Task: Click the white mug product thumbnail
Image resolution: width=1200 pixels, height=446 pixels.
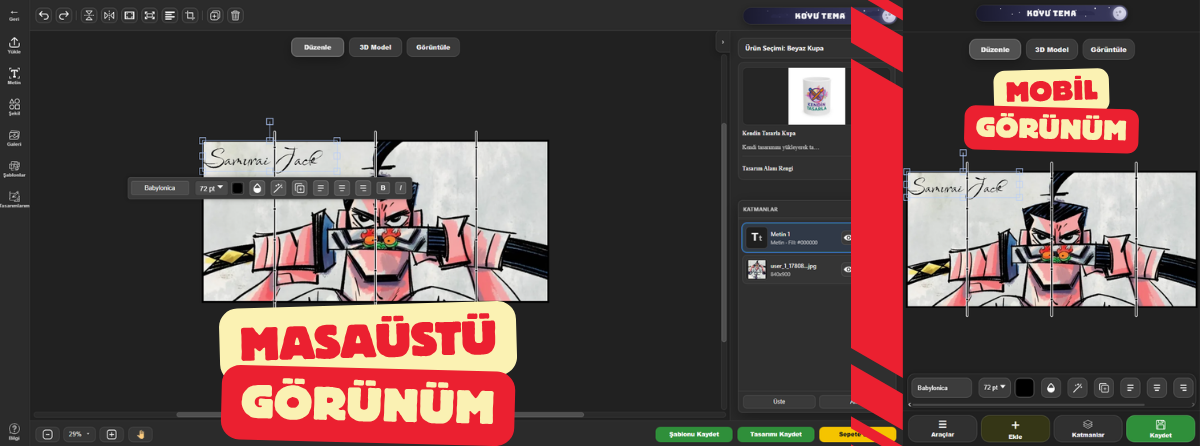Action: (816, 96)
